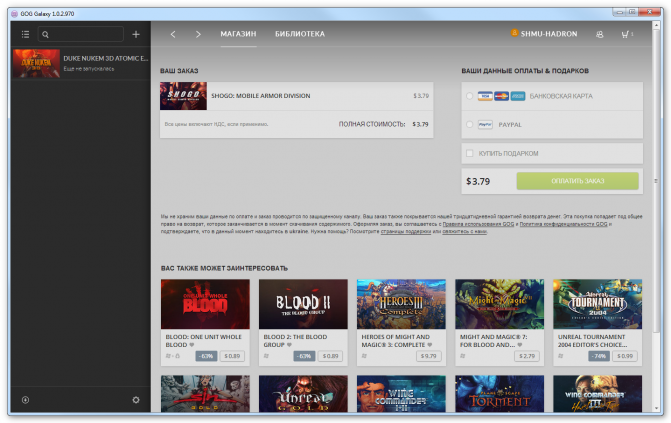Open the Blood: One Unit Whole Blood thumbnail

[205, 304]
